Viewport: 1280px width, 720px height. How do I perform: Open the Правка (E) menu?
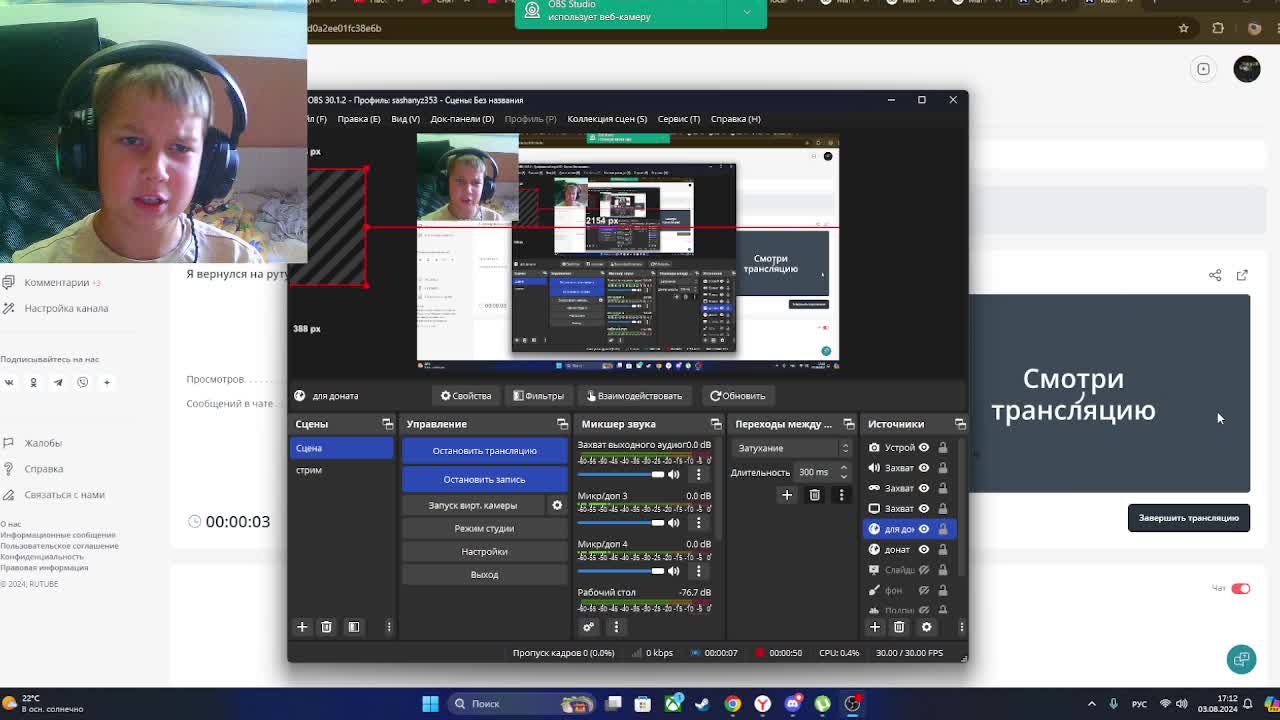(x=358, y=119)
